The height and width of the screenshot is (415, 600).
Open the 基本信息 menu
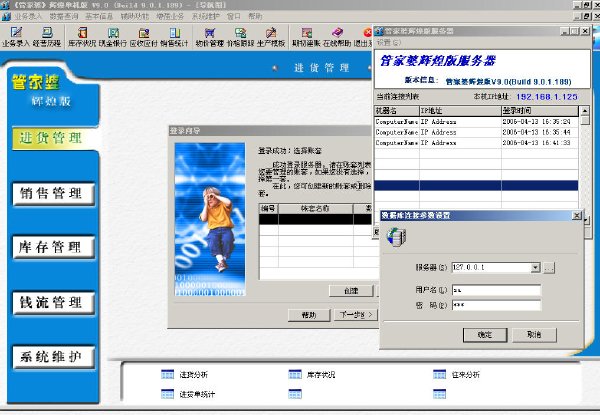coord(99,16)
